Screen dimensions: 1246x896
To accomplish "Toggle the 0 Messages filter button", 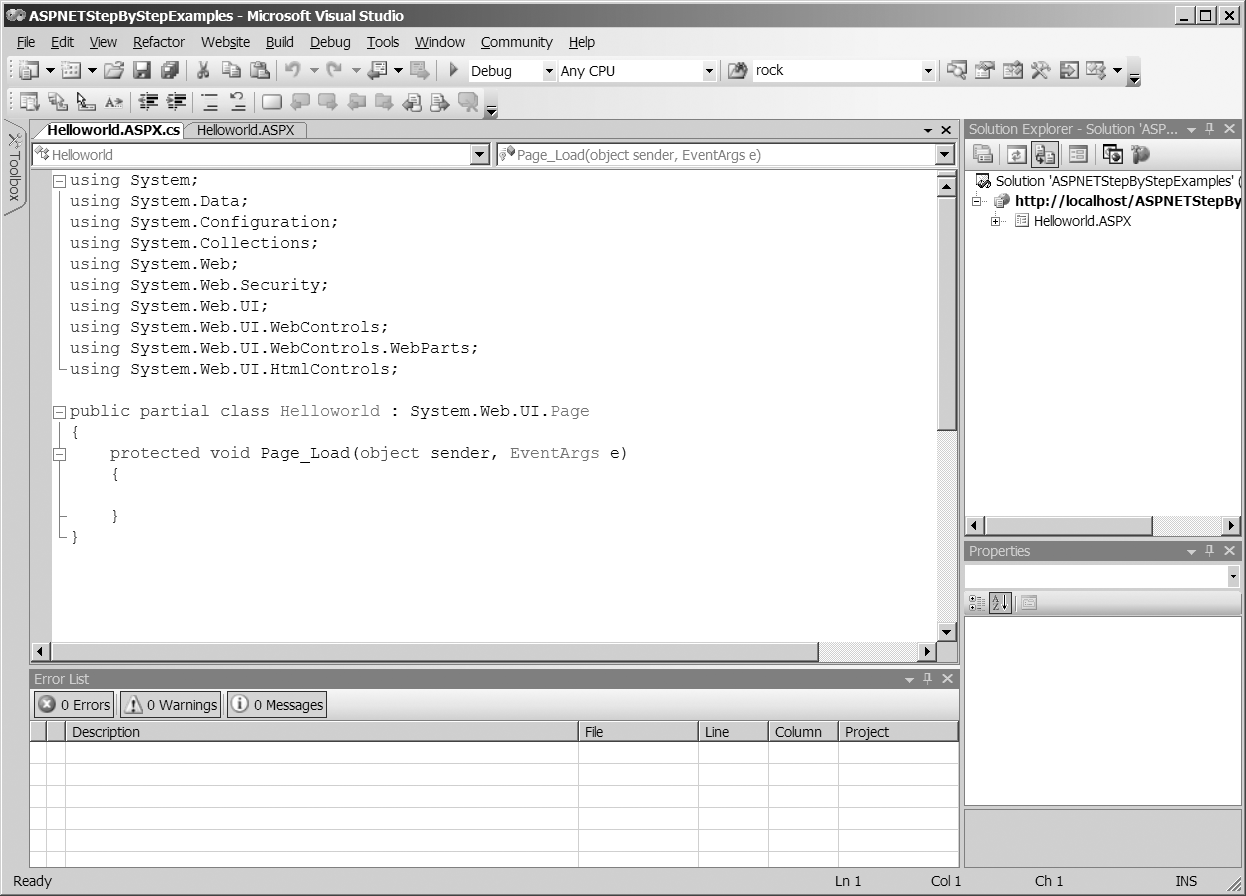I will [277, 704].
